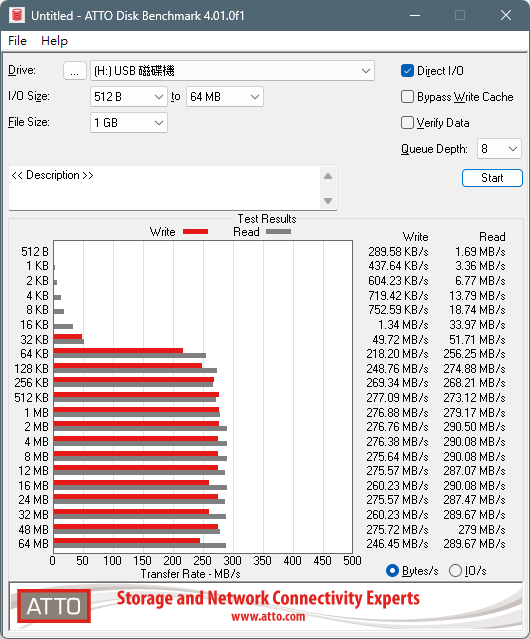Image resolution: width=530 pixels, height=639 pixels.
Task: Open the Help menu
Action: 54,41
